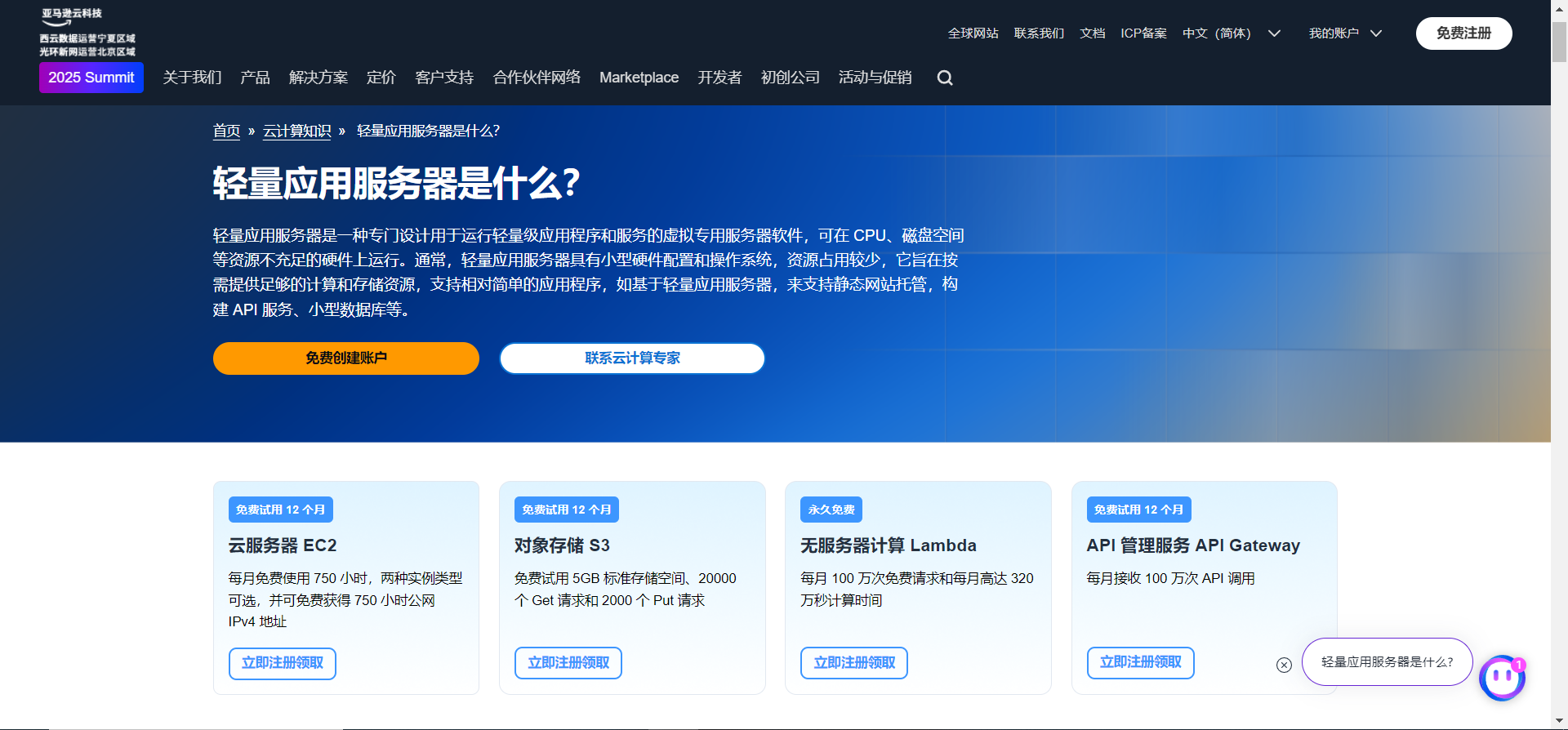
Task: Open the 客户支持 menu
Action: (x=444, y=78)
